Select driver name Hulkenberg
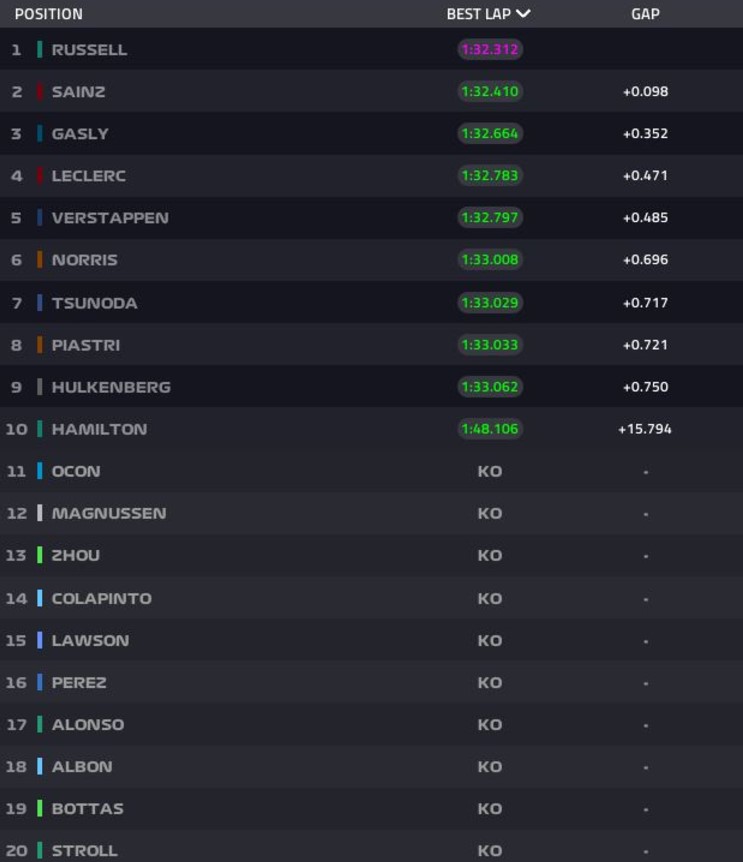 [111, 387]
